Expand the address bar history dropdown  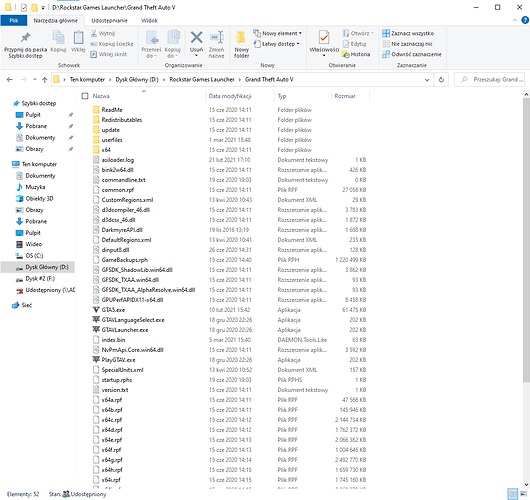click(427, 80)
